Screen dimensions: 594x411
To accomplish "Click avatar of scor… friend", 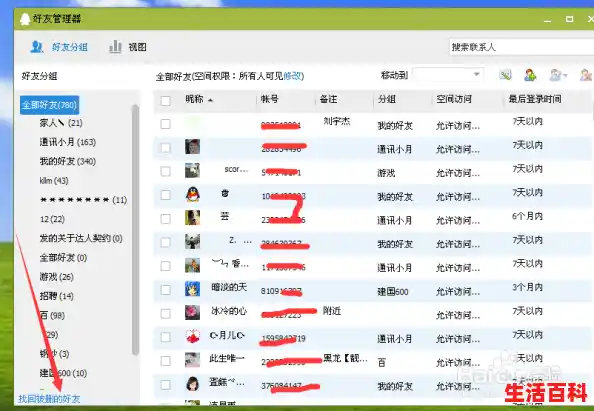I will click(x=192, y=170).
